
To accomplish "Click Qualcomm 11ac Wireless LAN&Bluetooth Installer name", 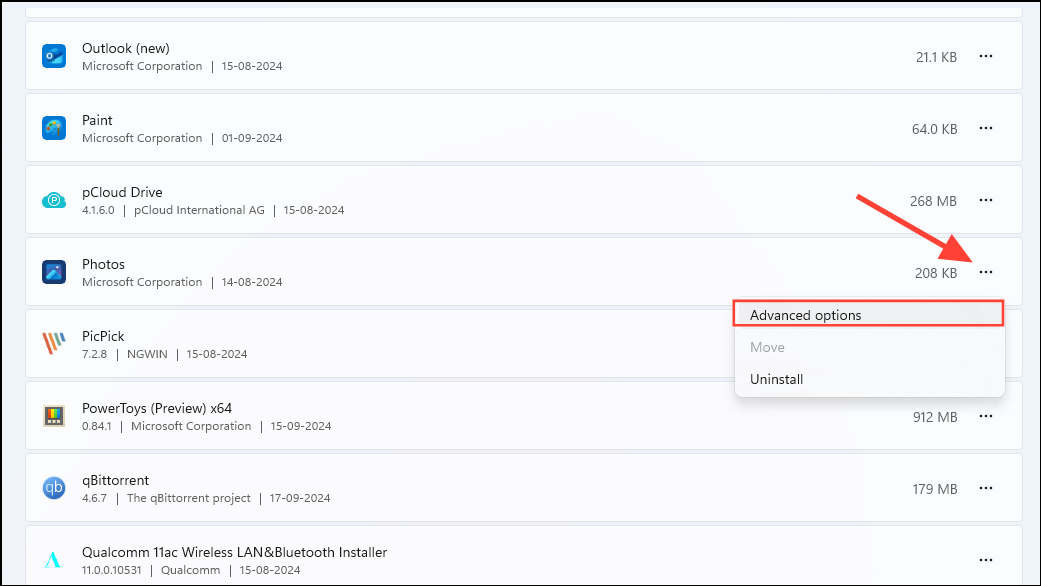I will 234,552.
